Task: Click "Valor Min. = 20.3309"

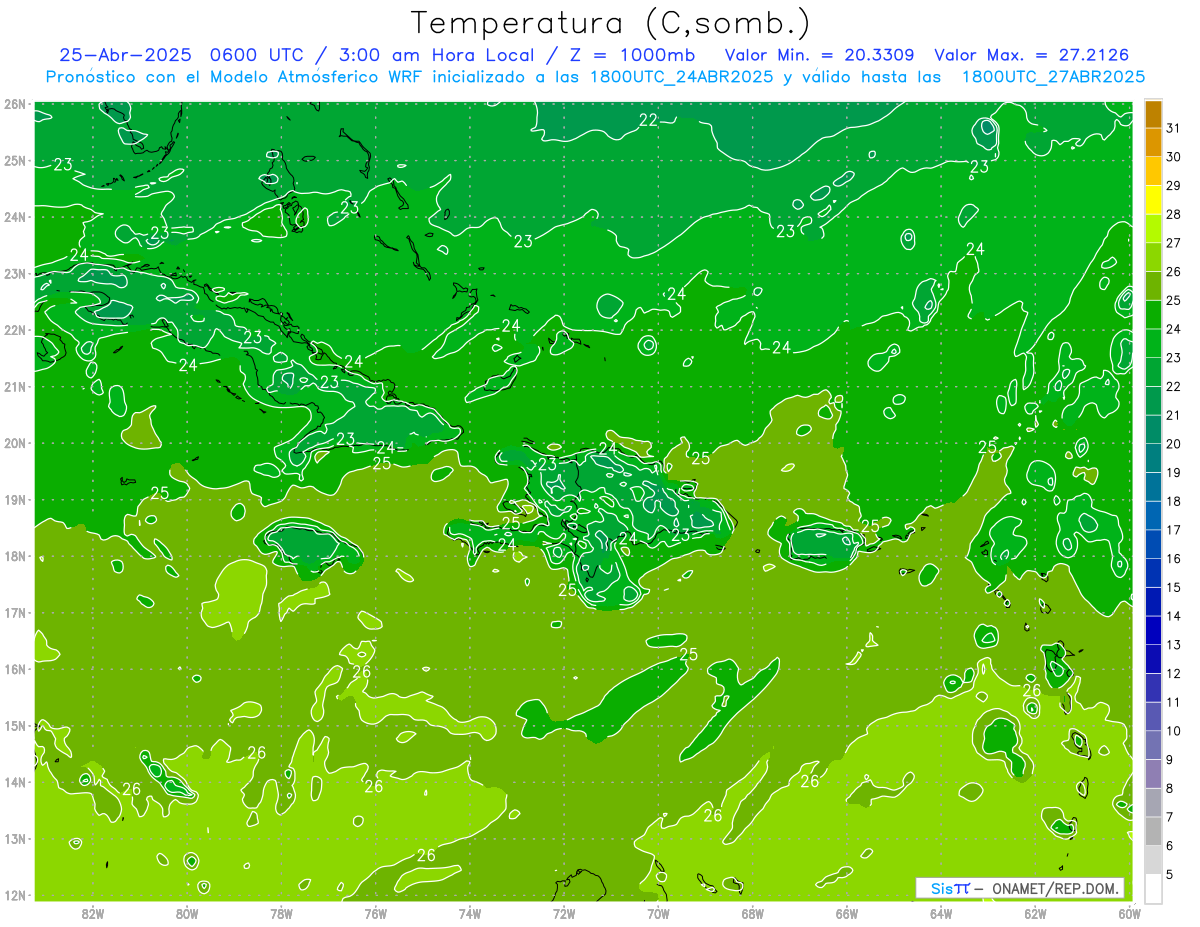Action: [819, 55]
